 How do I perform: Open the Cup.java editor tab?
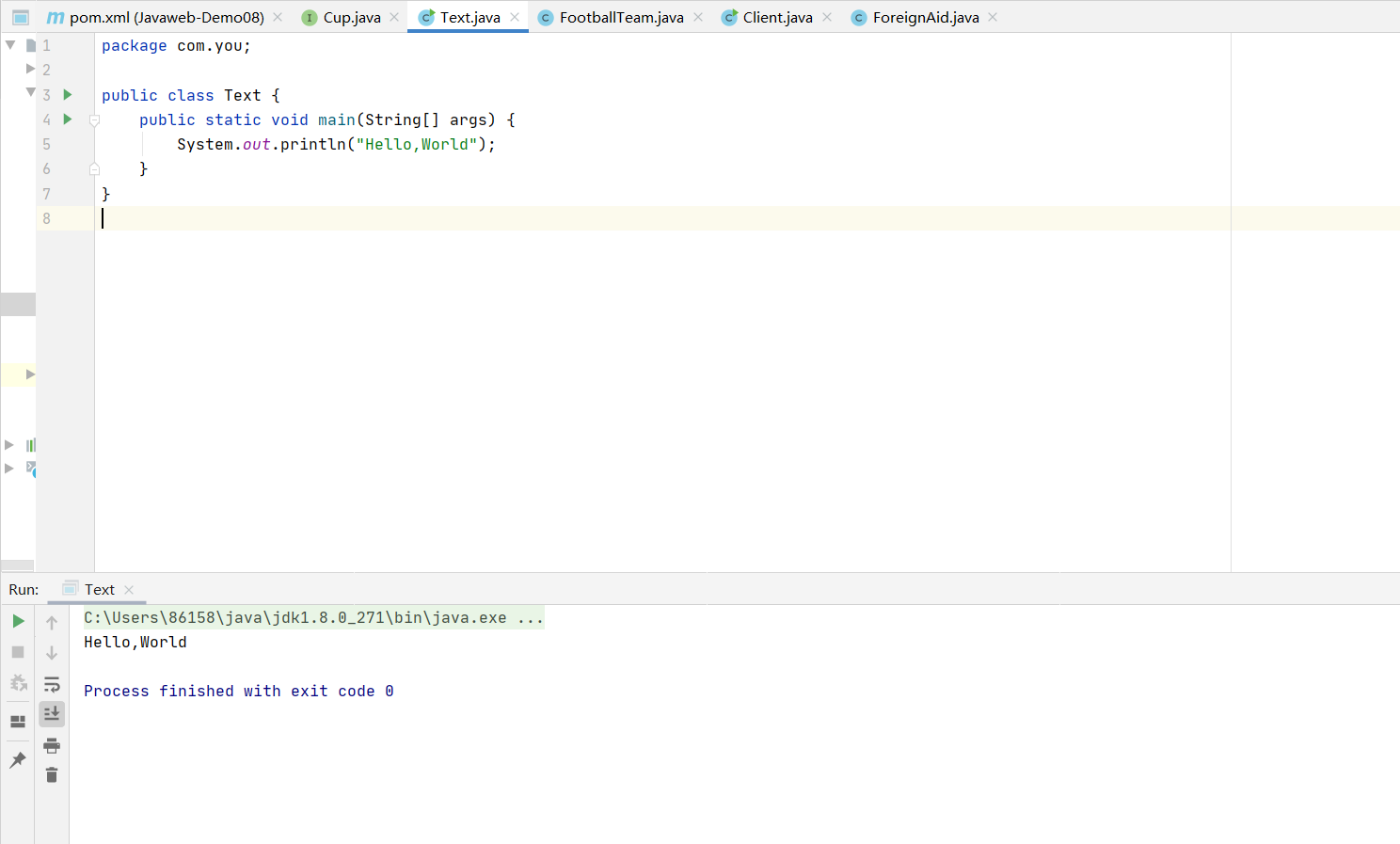352,18
